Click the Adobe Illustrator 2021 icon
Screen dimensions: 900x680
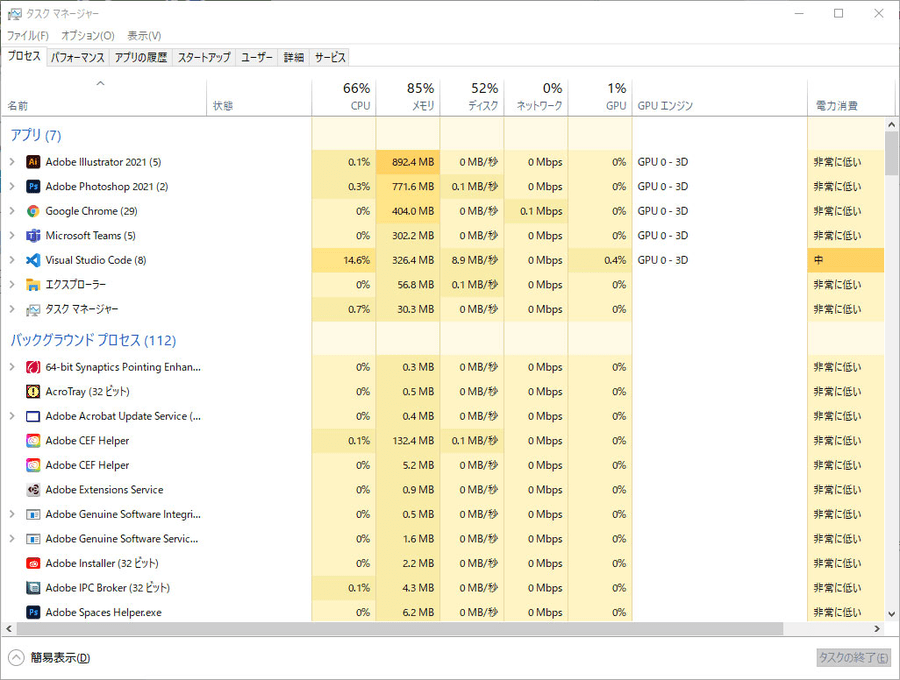click(33, 162)
